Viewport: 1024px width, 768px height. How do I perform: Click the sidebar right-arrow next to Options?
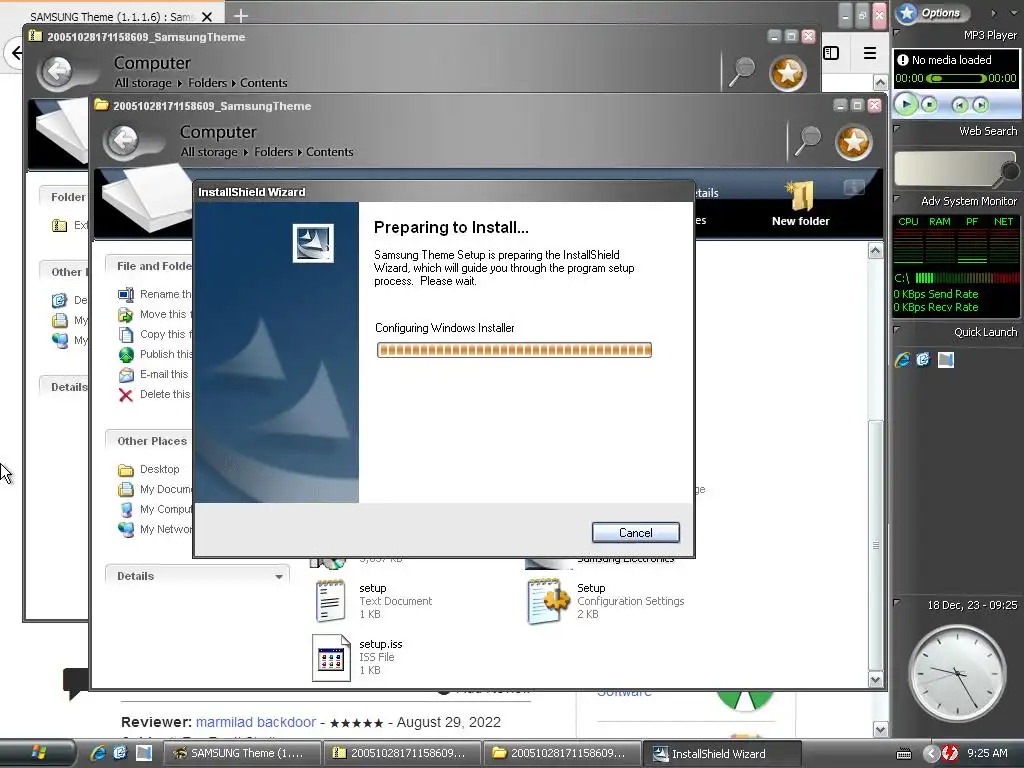[994, 12]
